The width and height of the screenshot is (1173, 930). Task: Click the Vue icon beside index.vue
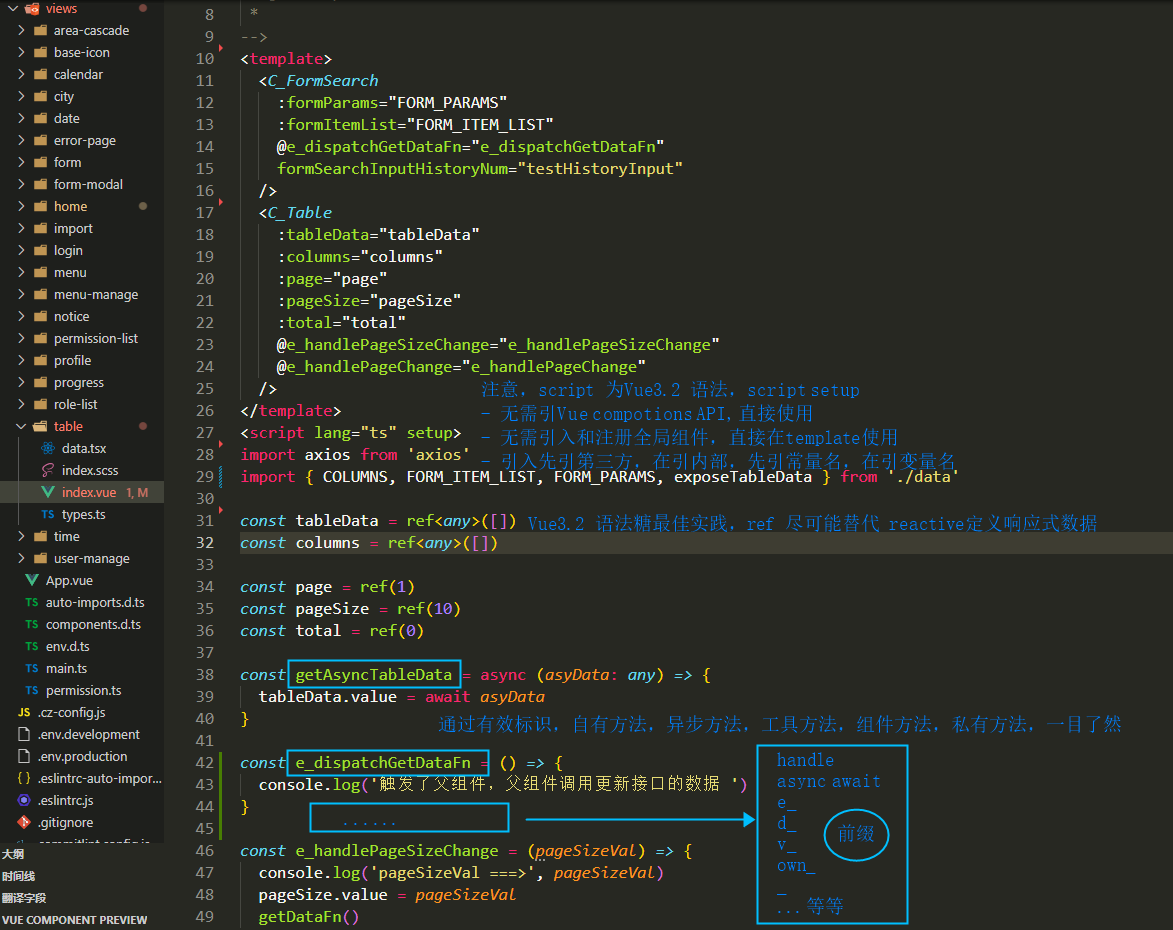(x=48, y=492)
